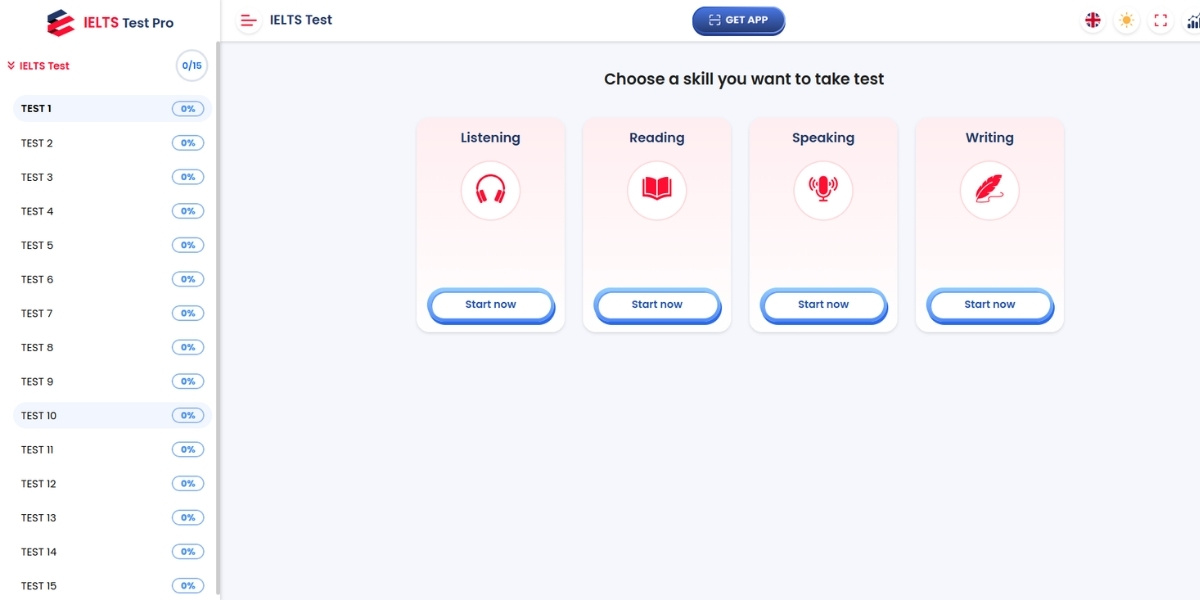Screen dimensions: 1200x600
Task: Toggle light/dark theme with sun icon
Action: click(1127, 20)
